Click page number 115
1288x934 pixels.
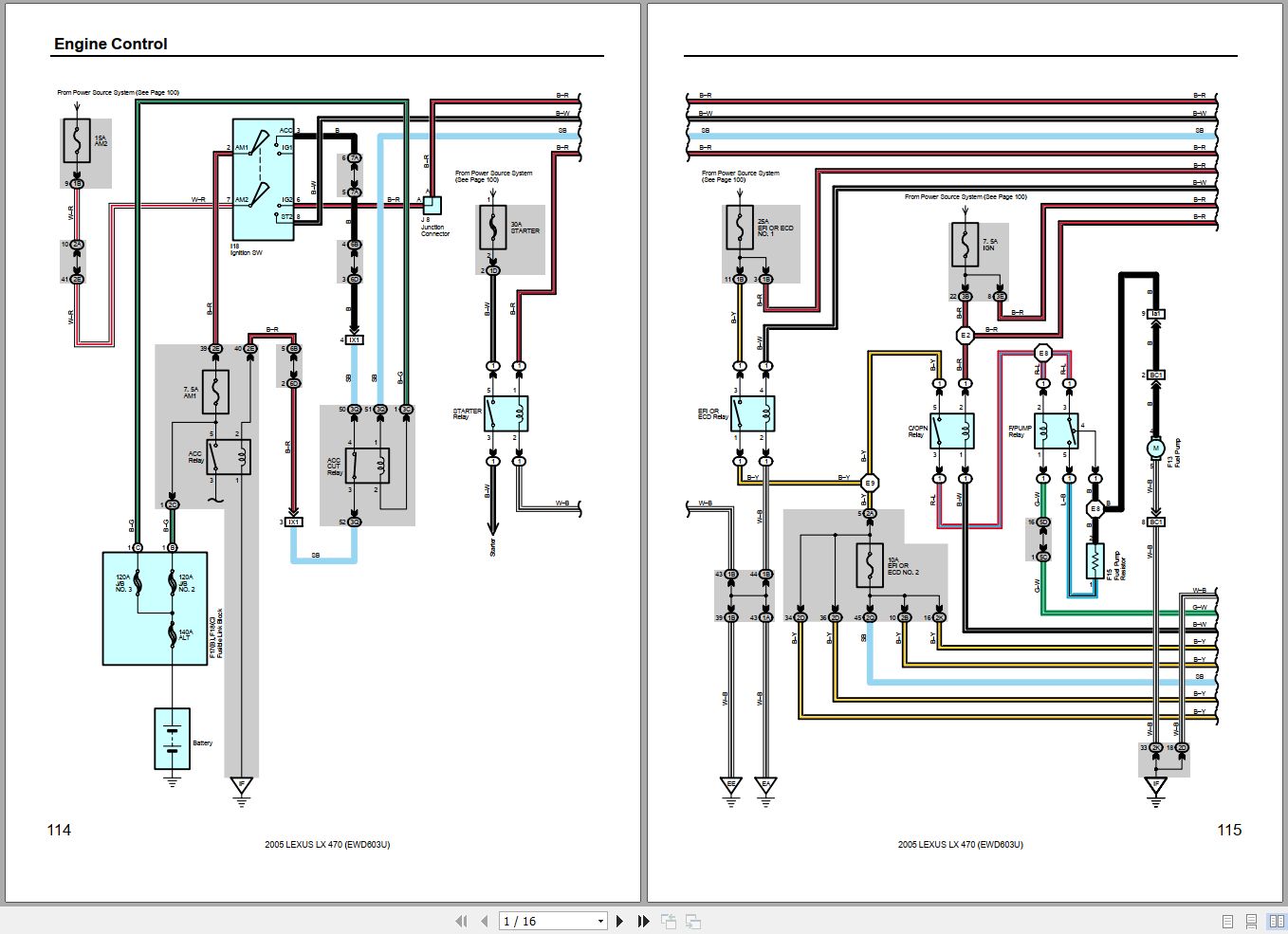point(1229,830)
